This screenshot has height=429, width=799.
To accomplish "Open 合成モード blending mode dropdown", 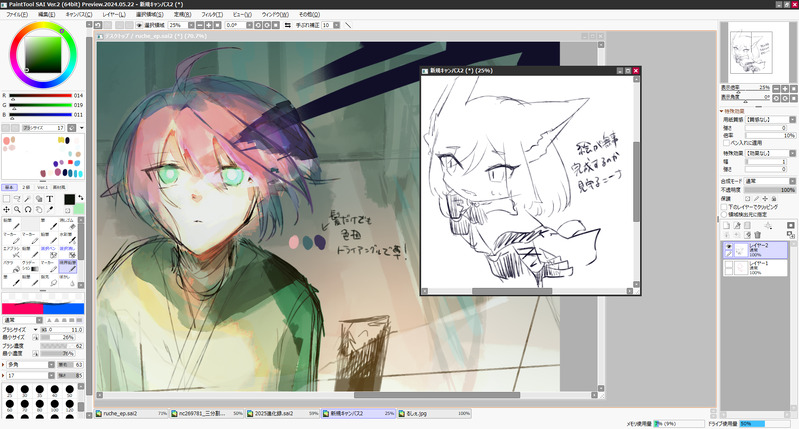I will (792, 181).
